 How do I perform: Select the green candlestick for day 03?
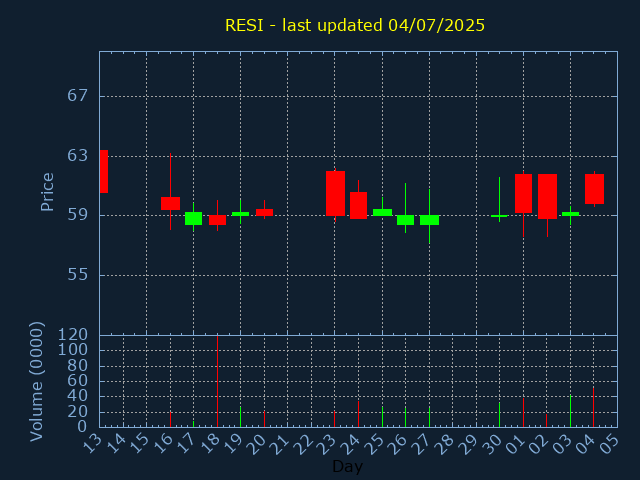click(570, 214)
